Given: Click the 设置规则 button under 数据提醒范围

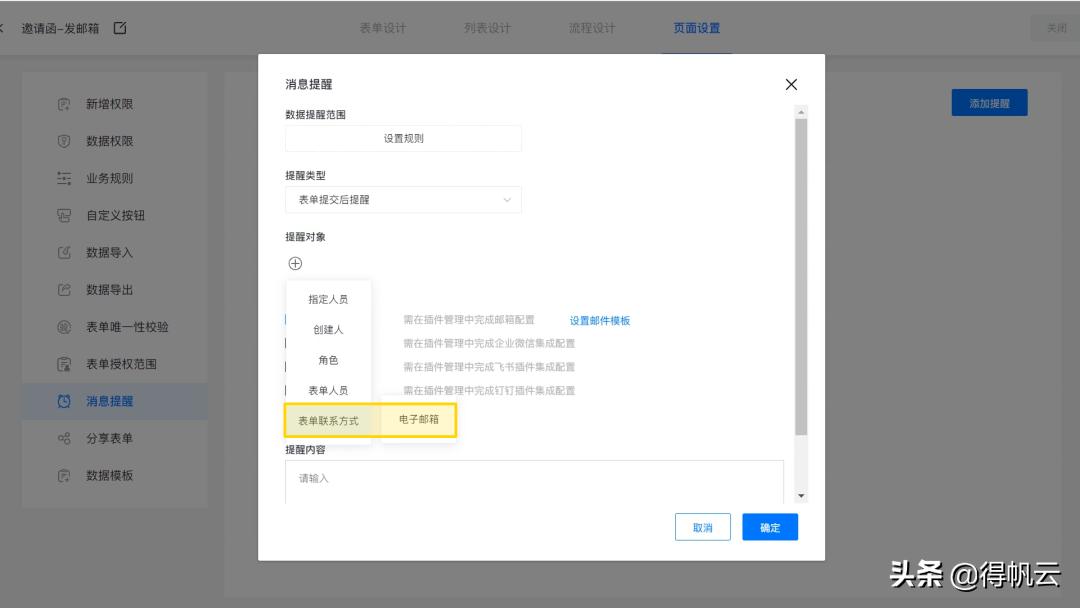Looking at the screenshot, I should tap(403, 138).
